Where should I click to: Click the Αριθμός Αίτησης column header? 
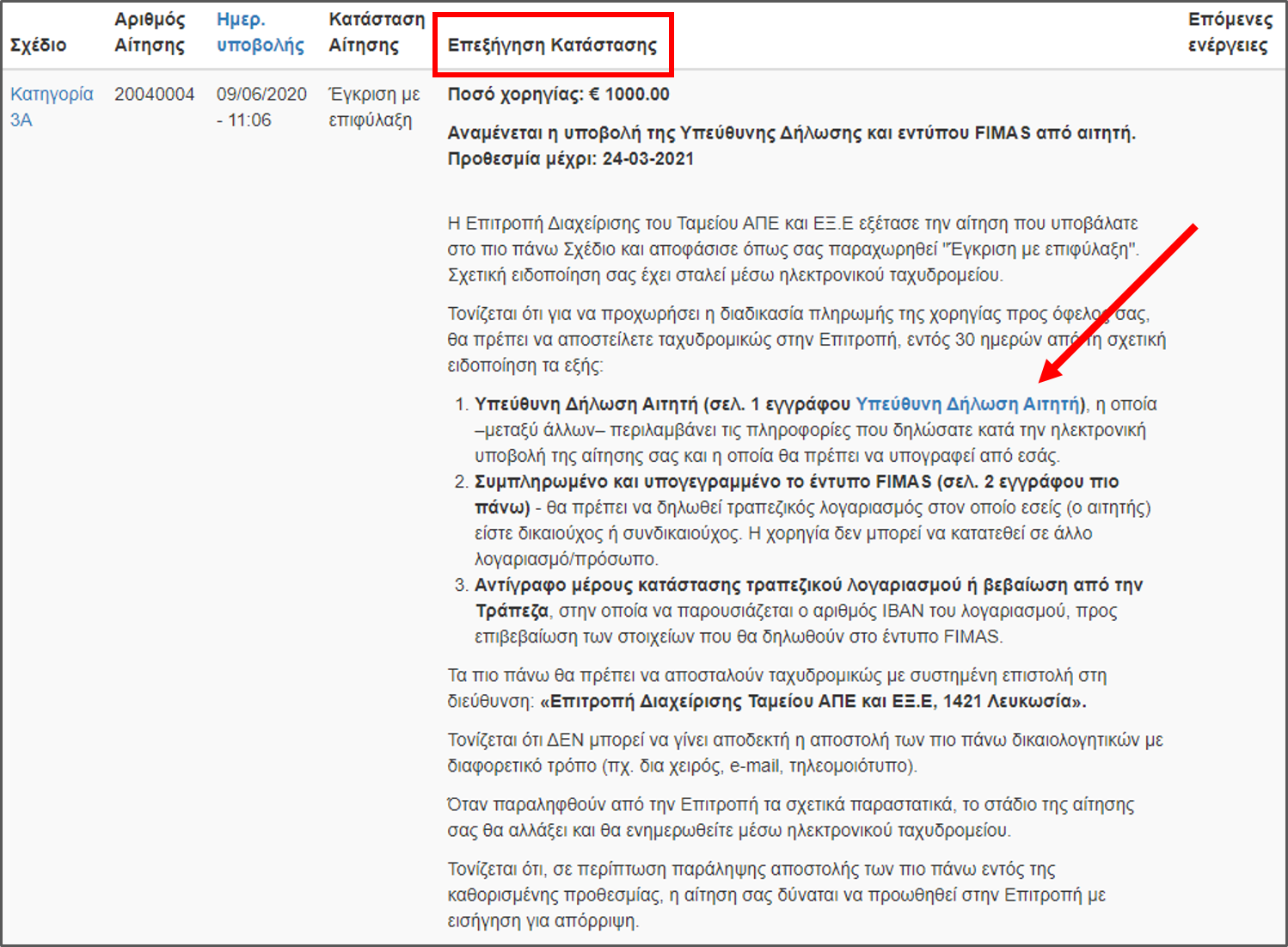[150, 33]
